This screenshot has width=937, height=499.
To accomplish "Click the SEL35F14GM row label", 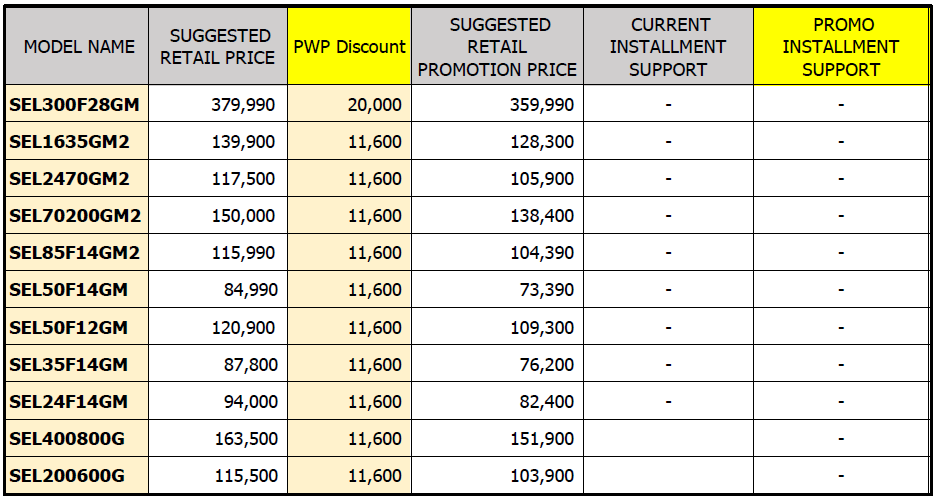I will (68, 364).
